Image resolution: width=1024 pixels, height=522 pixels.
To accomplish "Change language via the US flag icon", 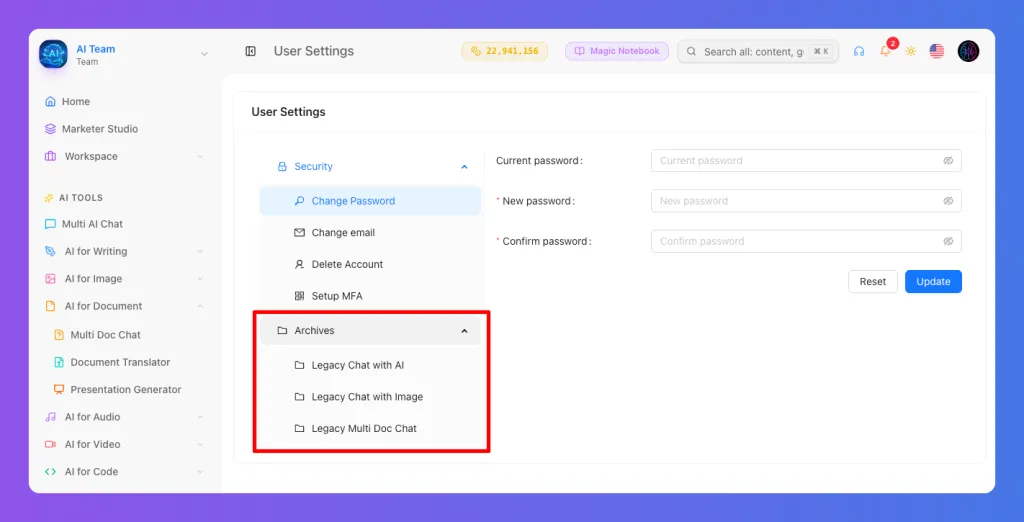I will click(936, 52).
